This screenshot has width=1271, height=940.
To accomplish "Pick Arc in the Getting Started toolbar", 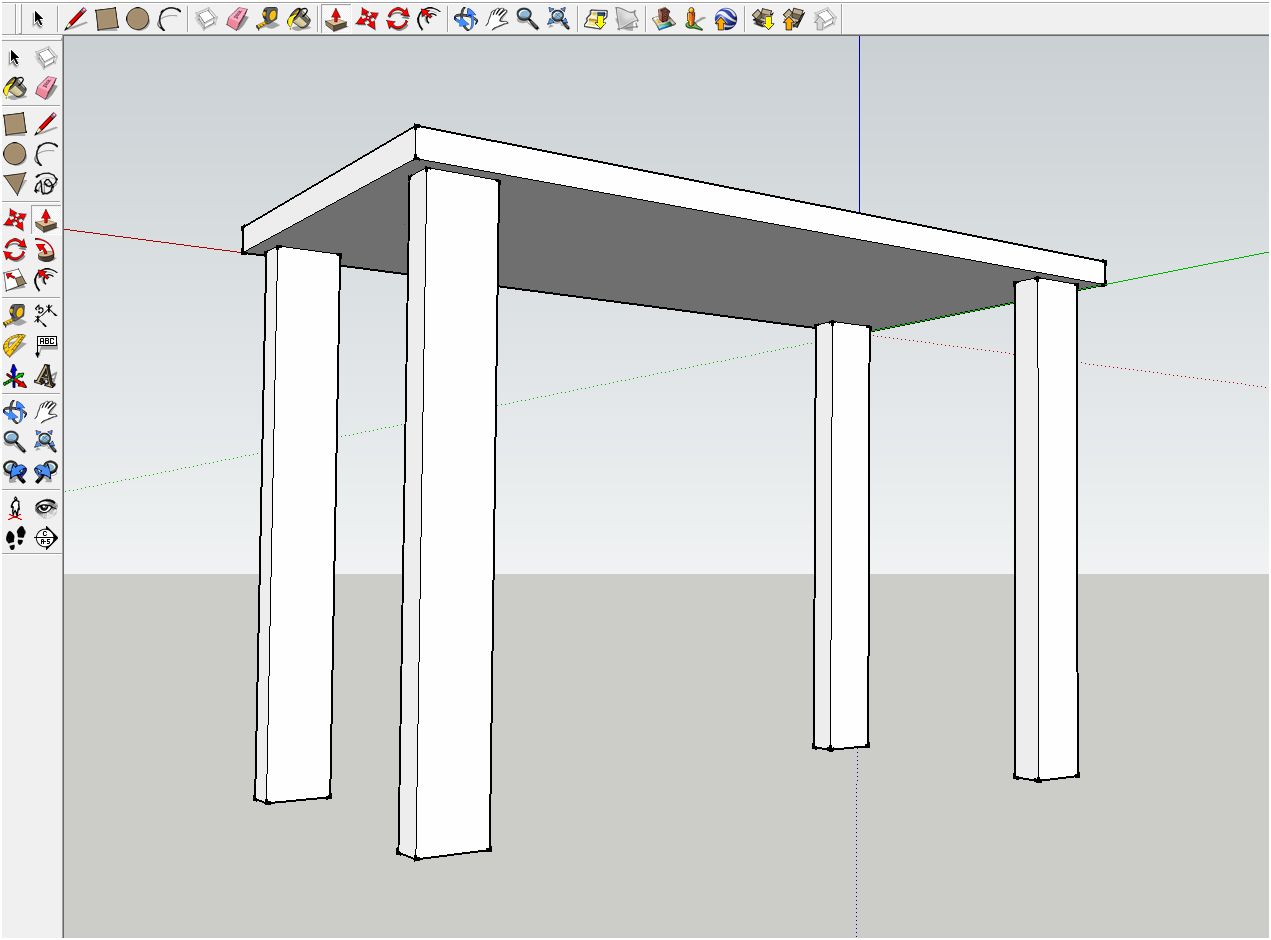I will point(170,19).
